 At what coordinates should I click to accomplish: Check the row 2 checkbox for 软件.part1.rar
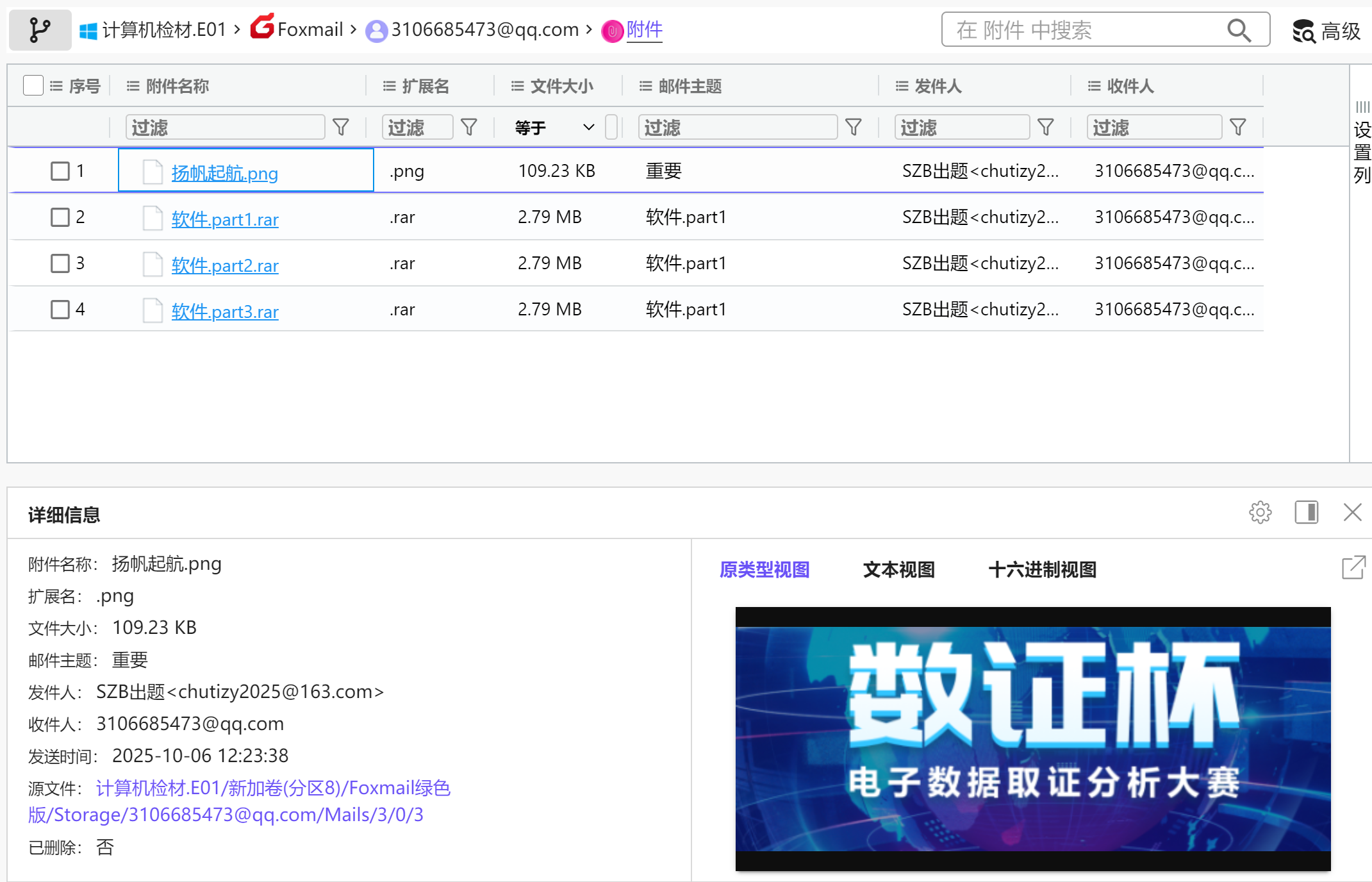click(x=60, y=217)
